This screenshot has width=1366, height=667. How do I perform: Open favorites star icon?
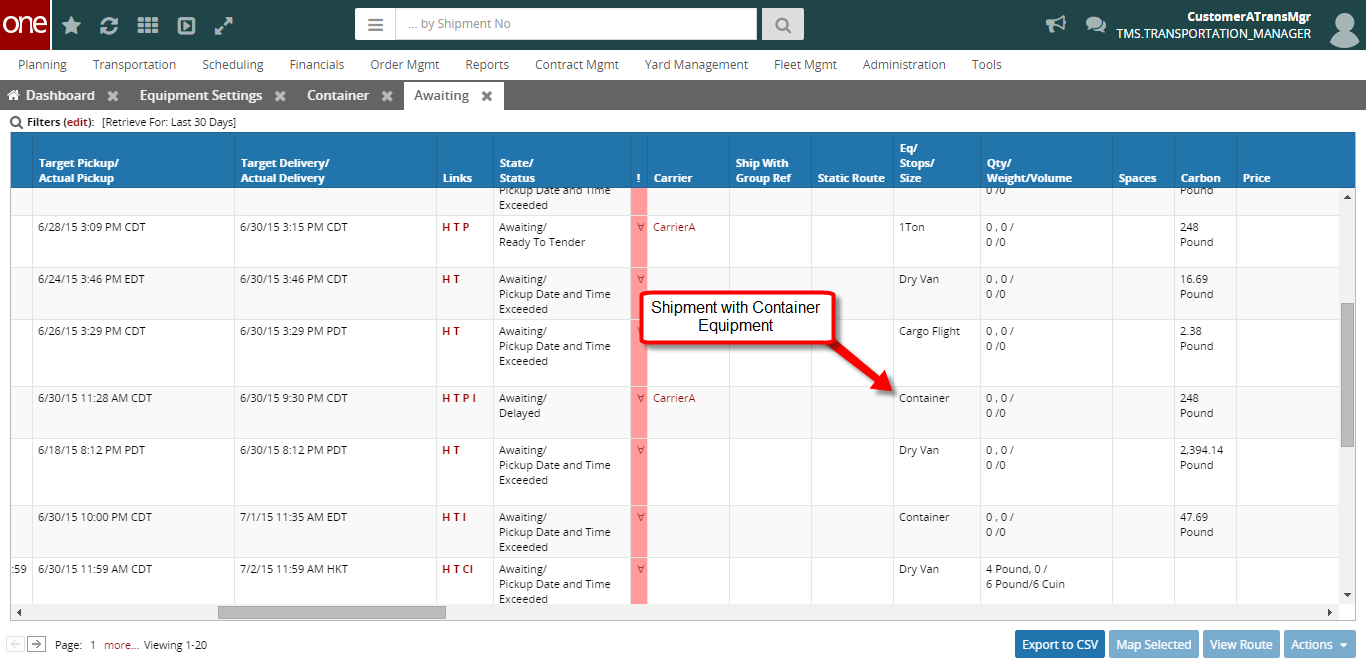coord(72,26)
